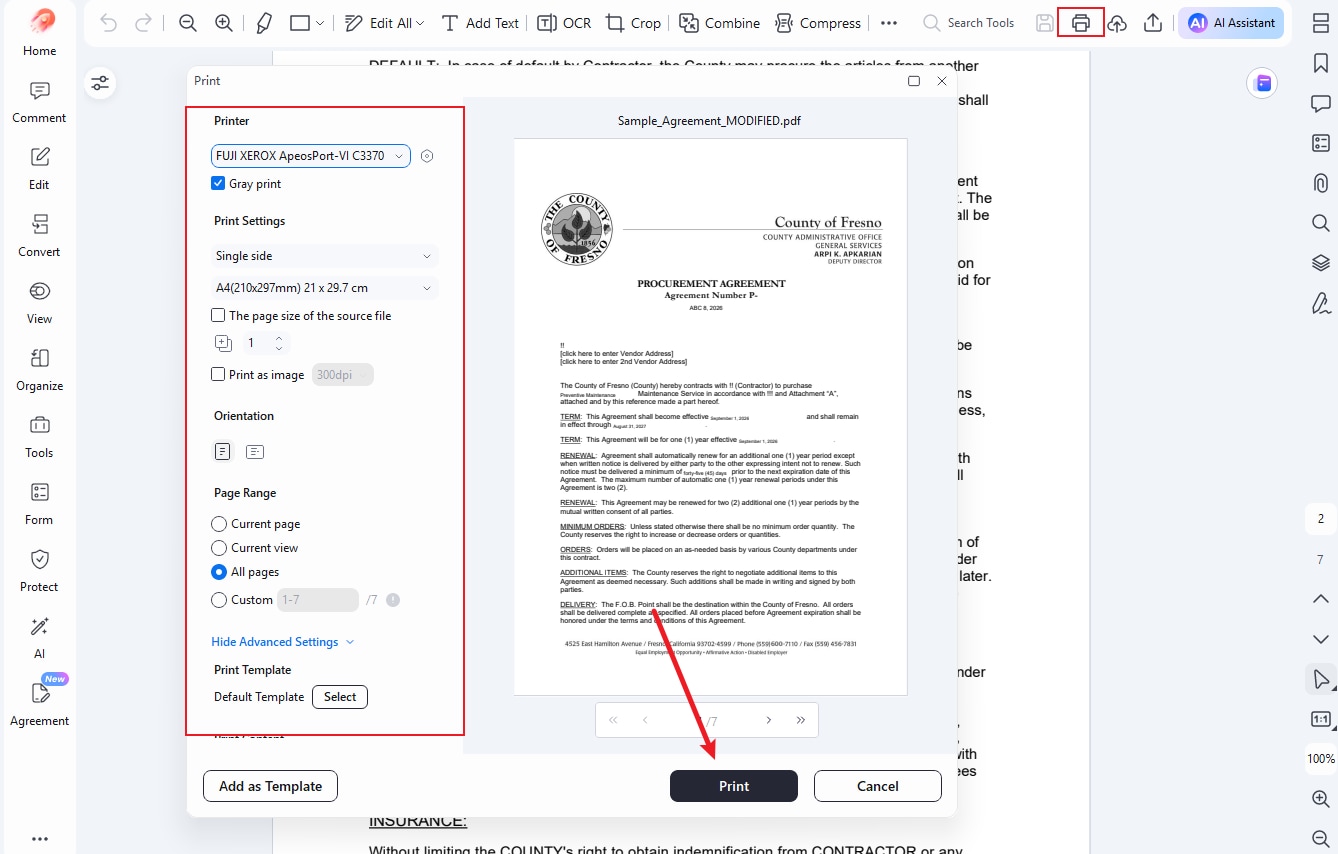Select portrait orientation icon

tap(223, 452)
